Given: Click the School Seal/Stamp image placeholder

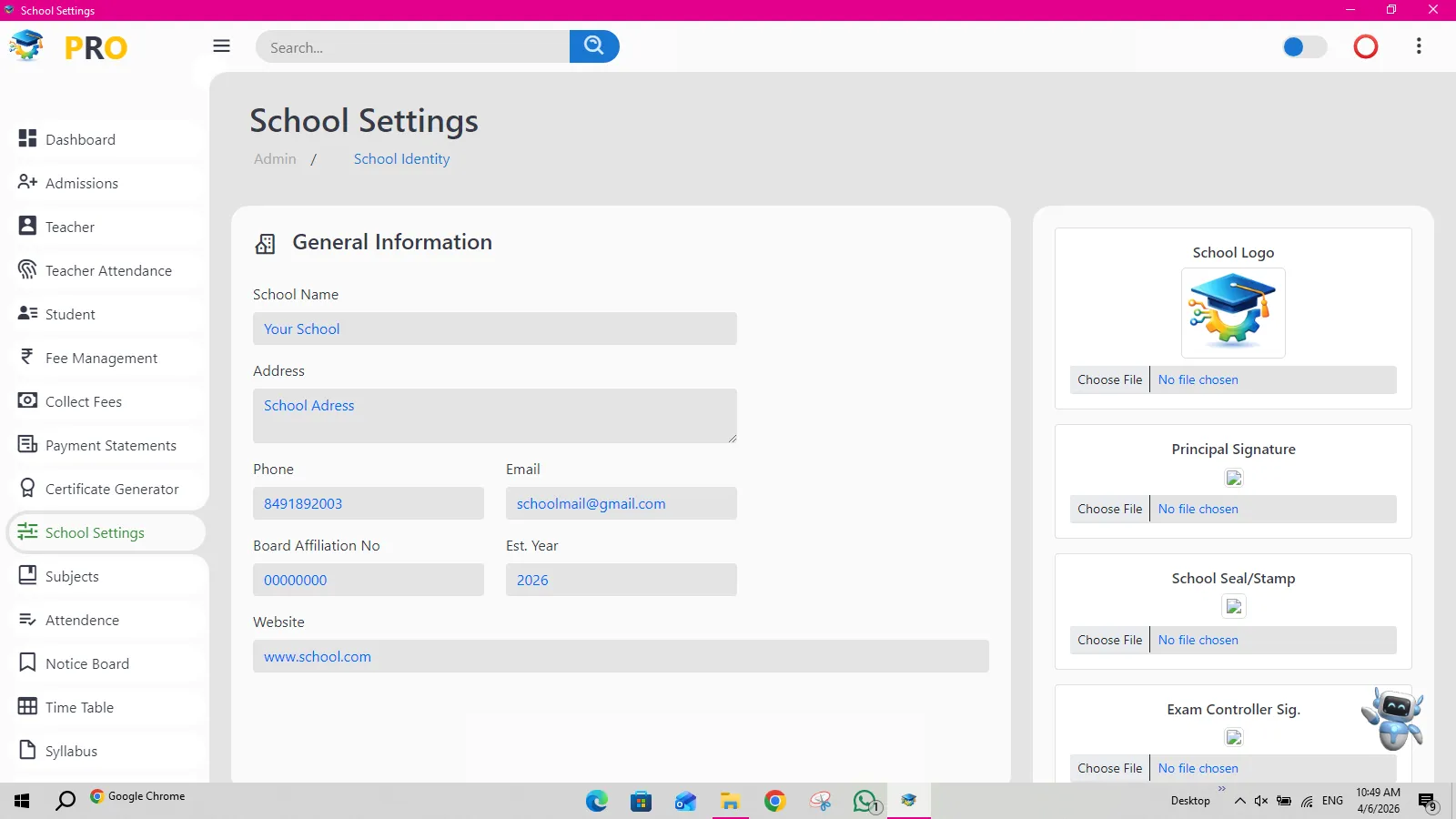Looking at the screenshot, I should click(1234, 607).
